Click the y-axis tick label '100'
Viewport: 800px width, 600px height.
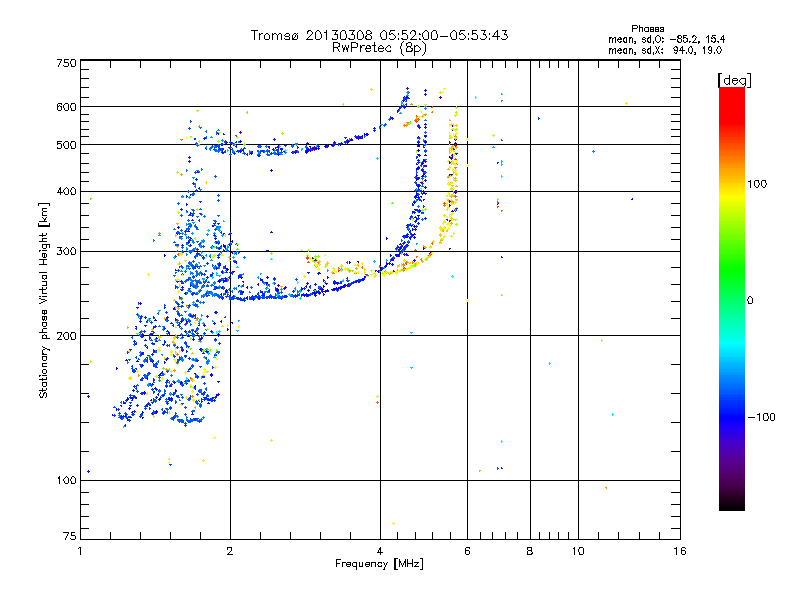click(x=67, y=480)
